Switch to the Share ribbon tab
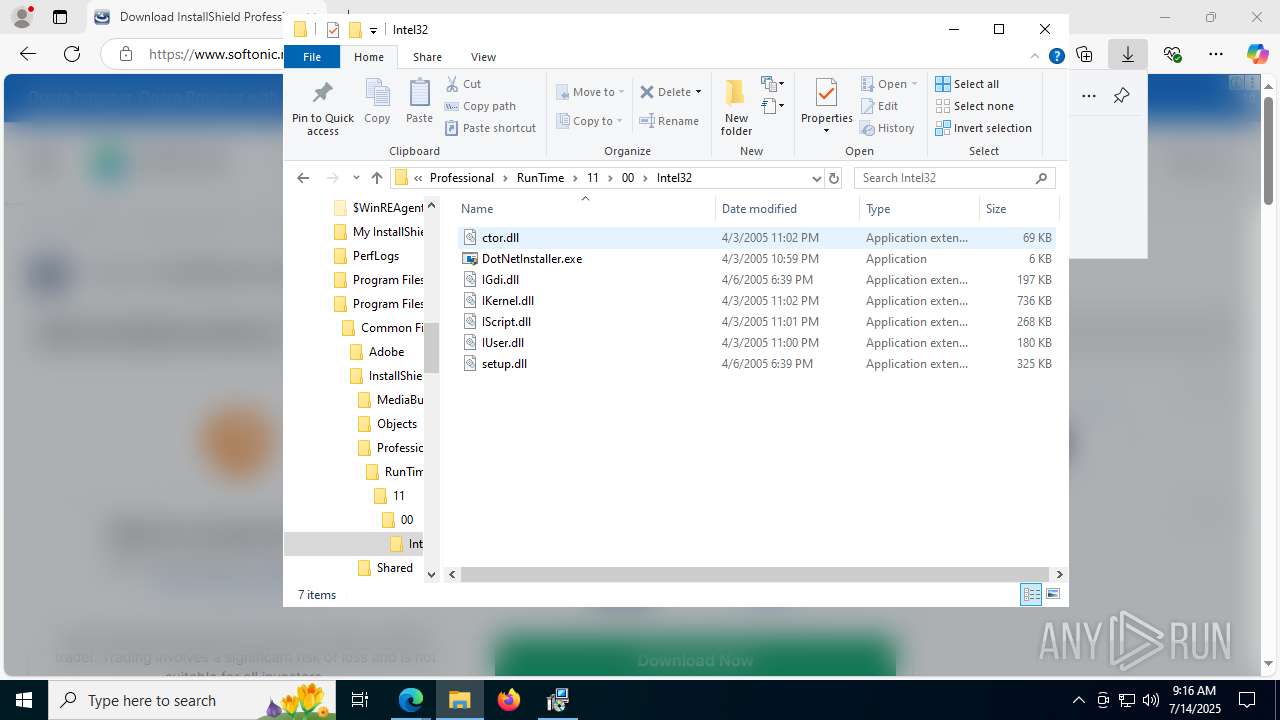 [427, 57]
